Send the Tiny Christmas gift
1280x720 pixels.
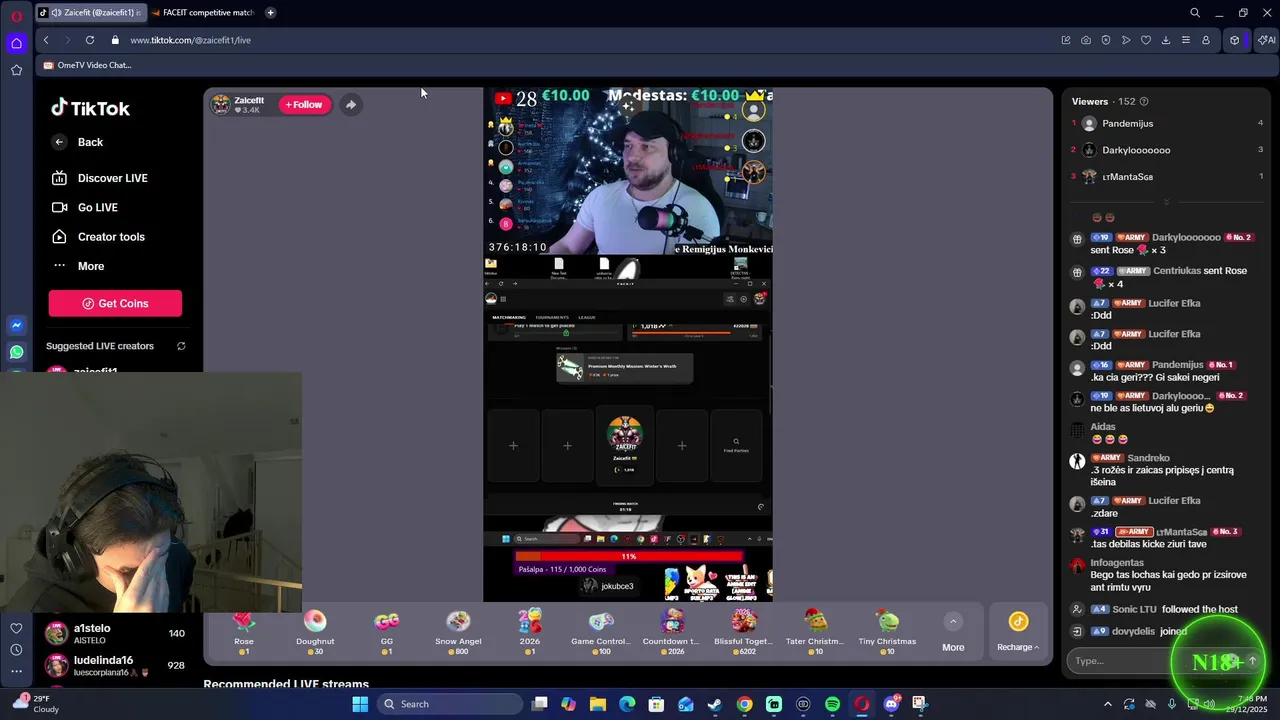(x=887, y=631)
